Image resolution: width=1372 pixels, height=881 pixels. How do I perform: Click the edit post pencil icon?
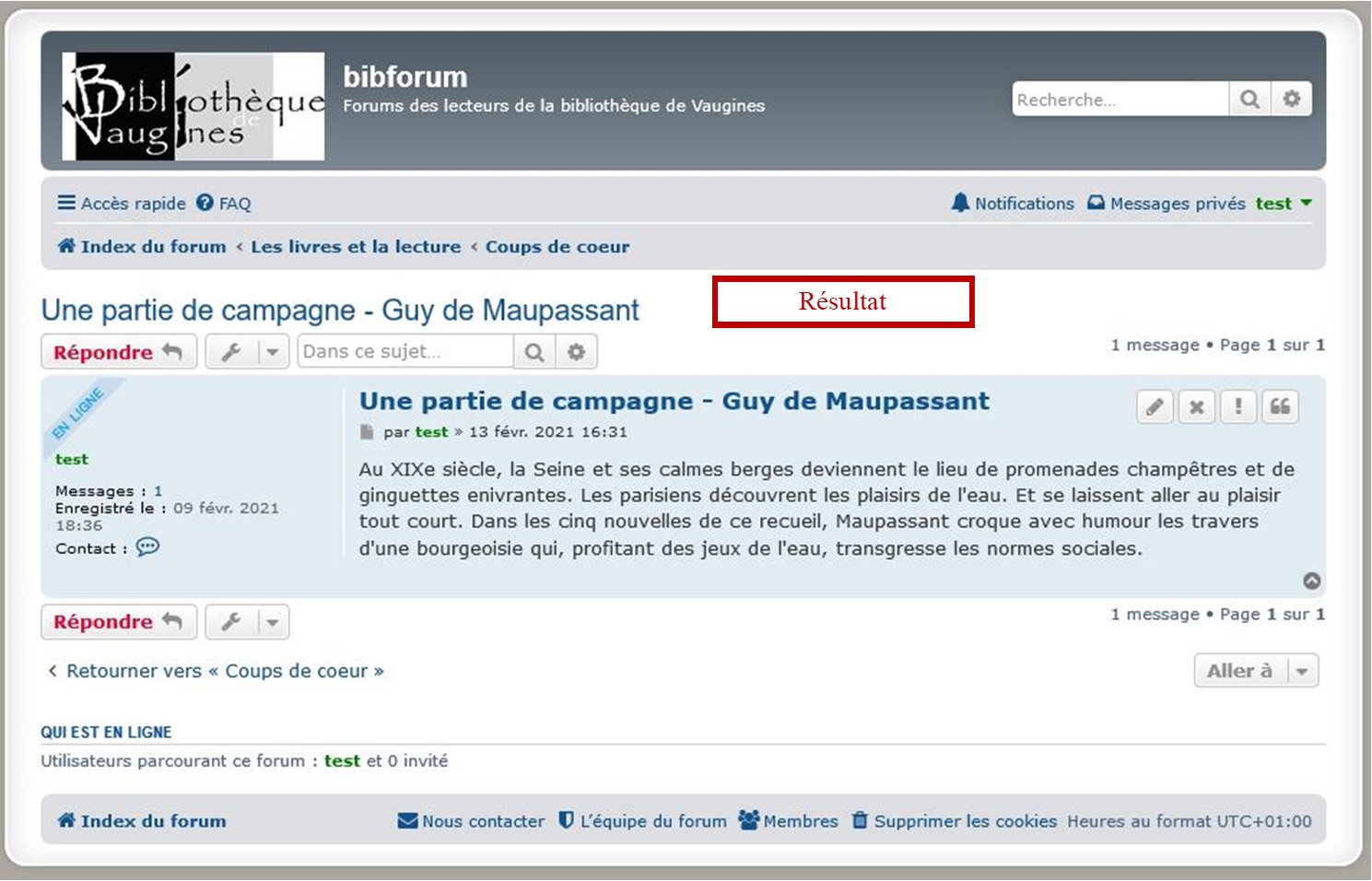click(x=1155, y=406)
